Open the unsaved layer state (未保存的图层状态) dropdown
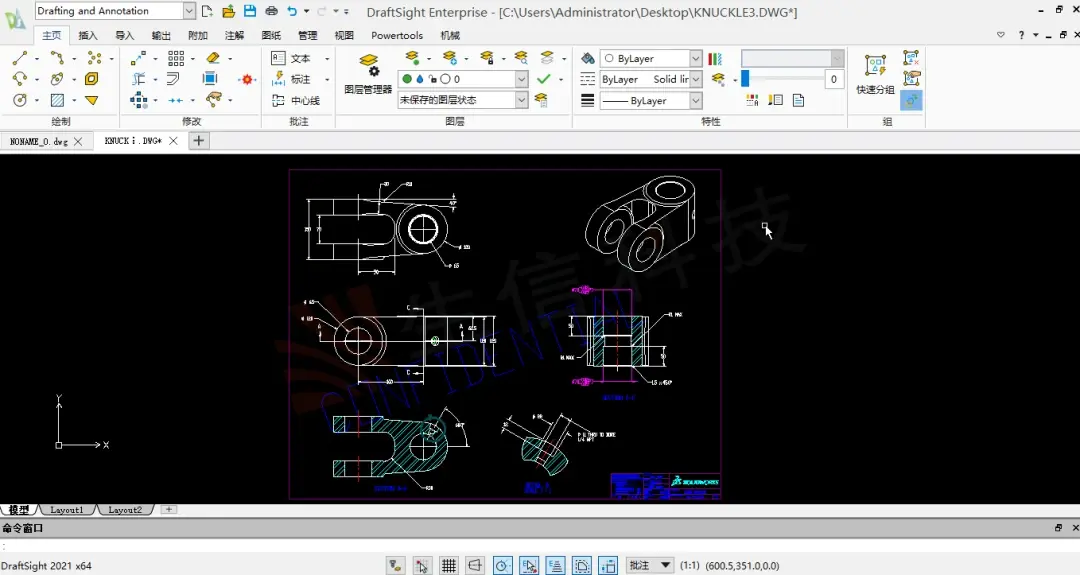 tap(462, 100)
